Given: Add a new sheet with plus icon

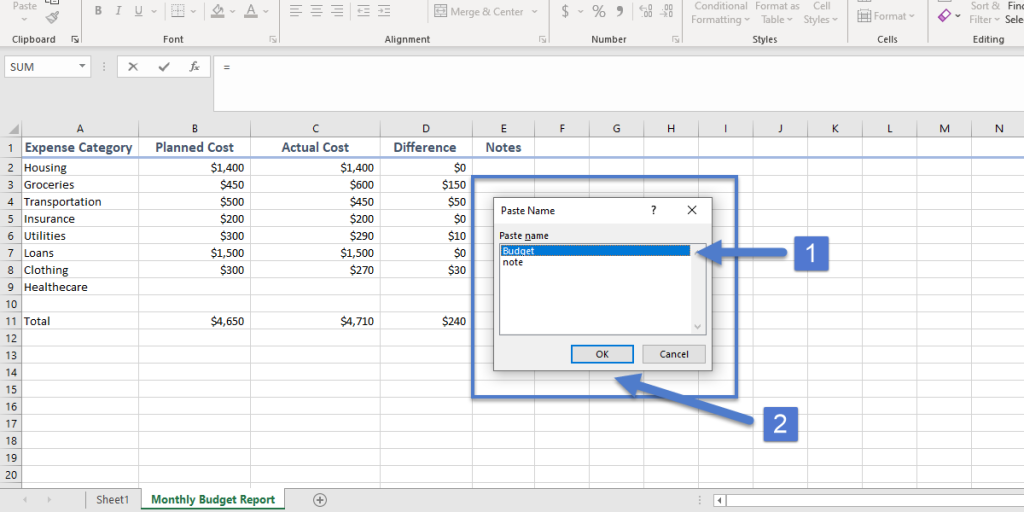Looking at the screenshot, I should [x=320, y=499].
